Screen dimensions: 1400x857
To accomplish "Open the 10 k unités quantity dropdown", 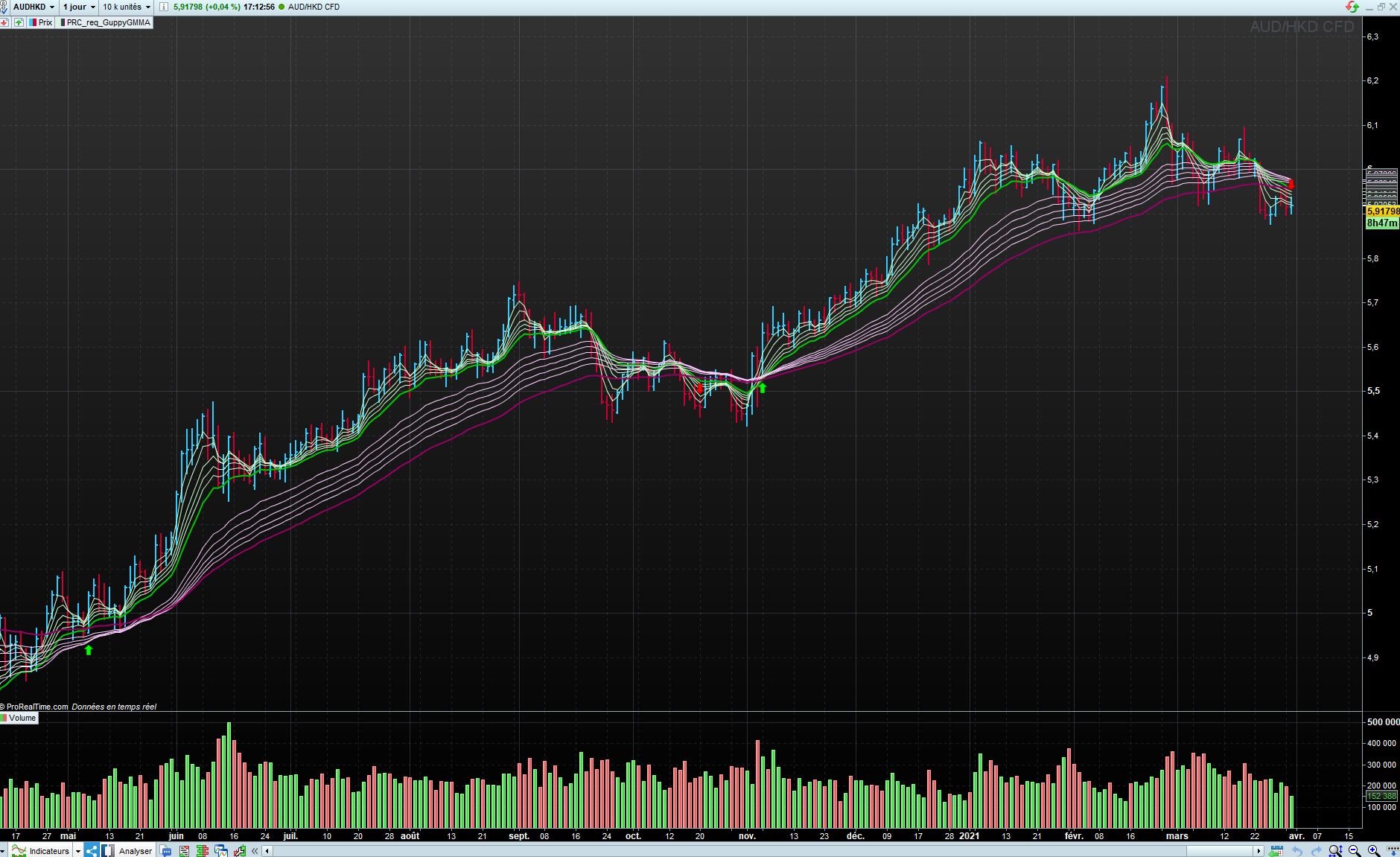I will 127,7.
